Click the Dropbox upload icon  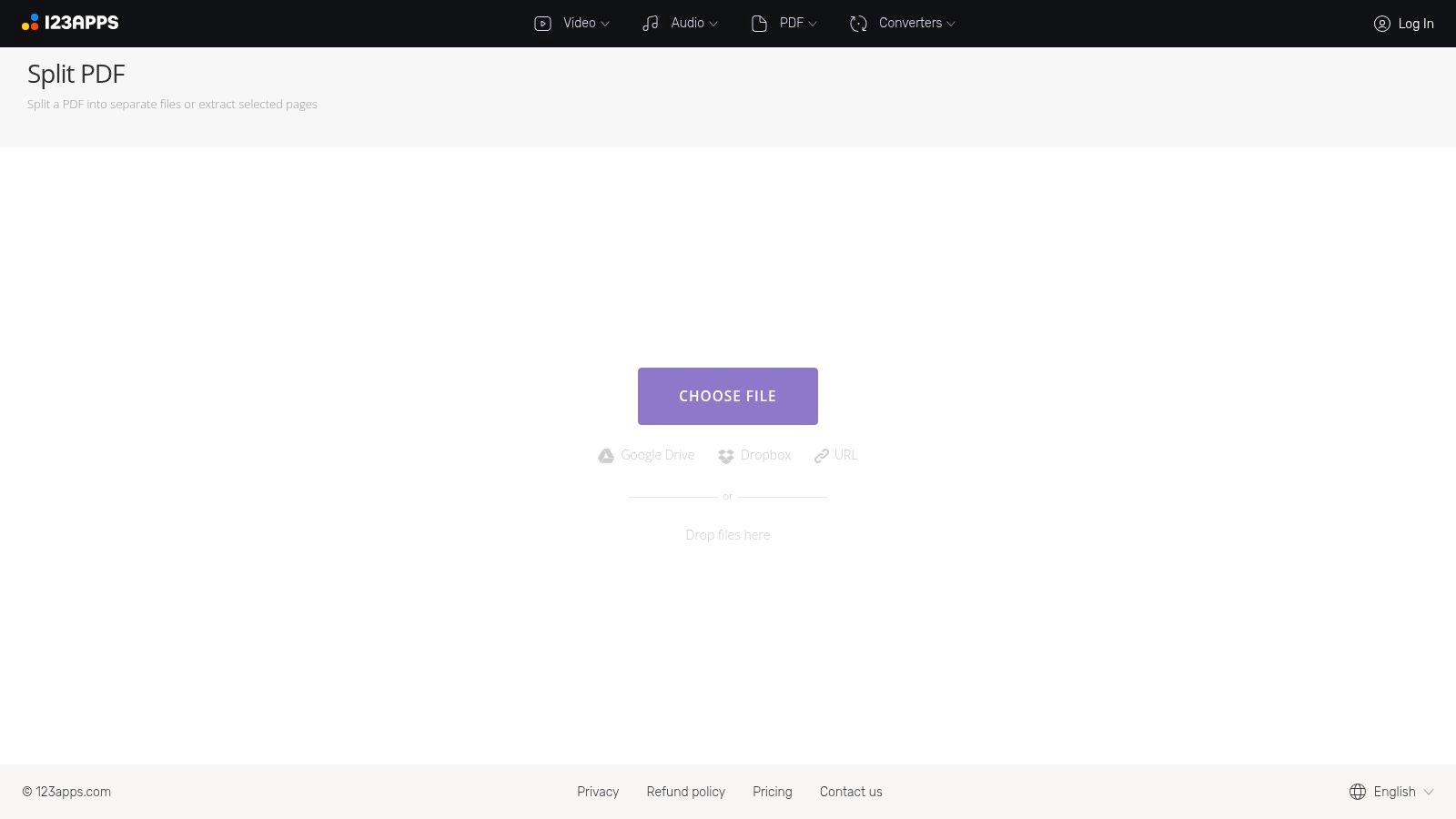(x=726, y=455)
